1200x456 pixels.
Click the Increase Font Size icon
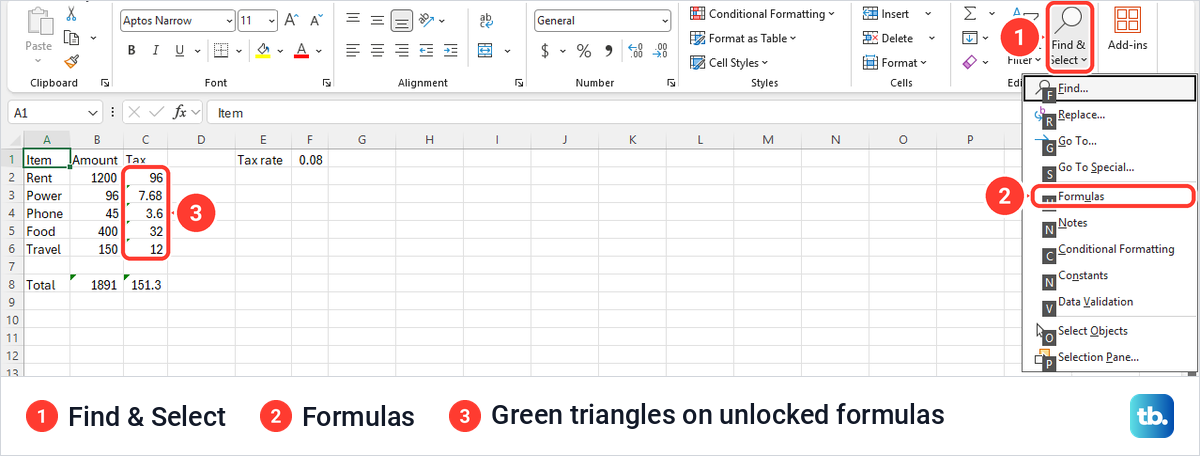click(x=291, y=20)
